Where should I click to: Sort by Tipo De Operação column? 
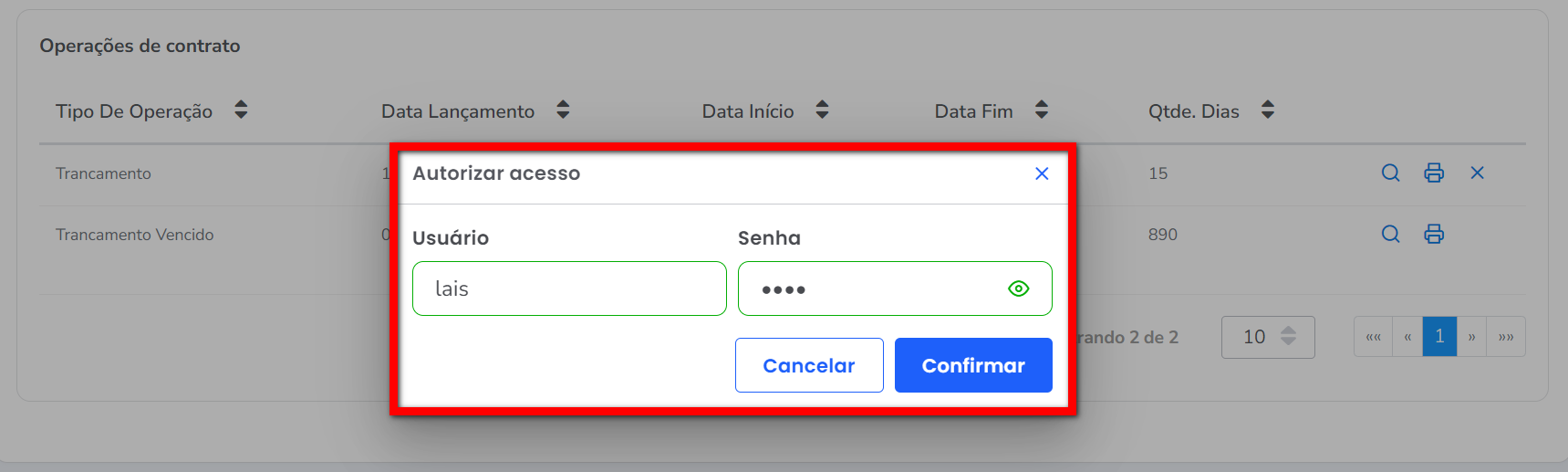point(241,110)
